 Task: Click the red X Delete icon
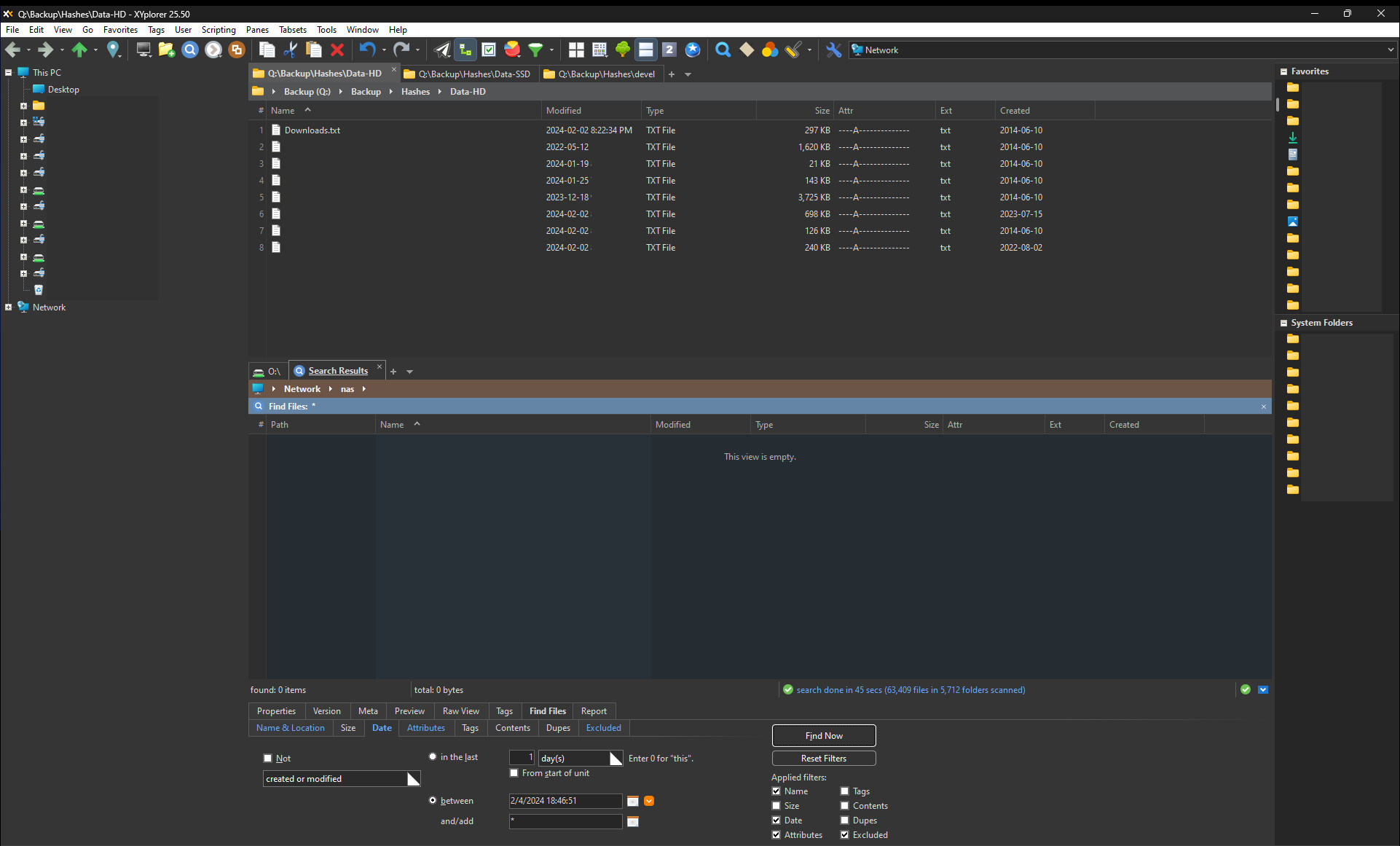[x=337, y=50]
